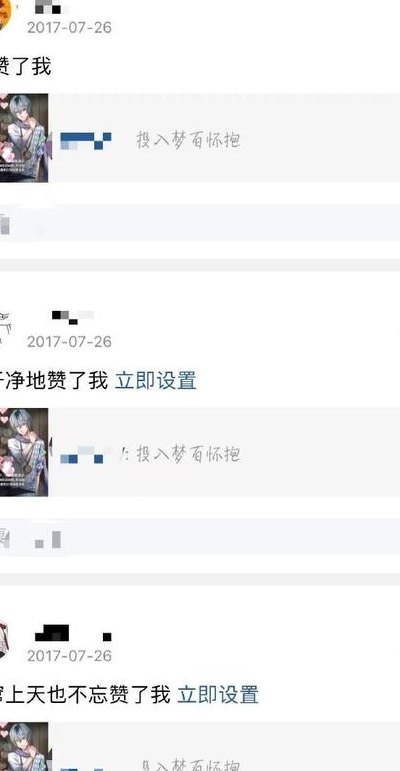
Task: Tap the blue pixelated author name in first card
Action: click(x=86, y=141)
